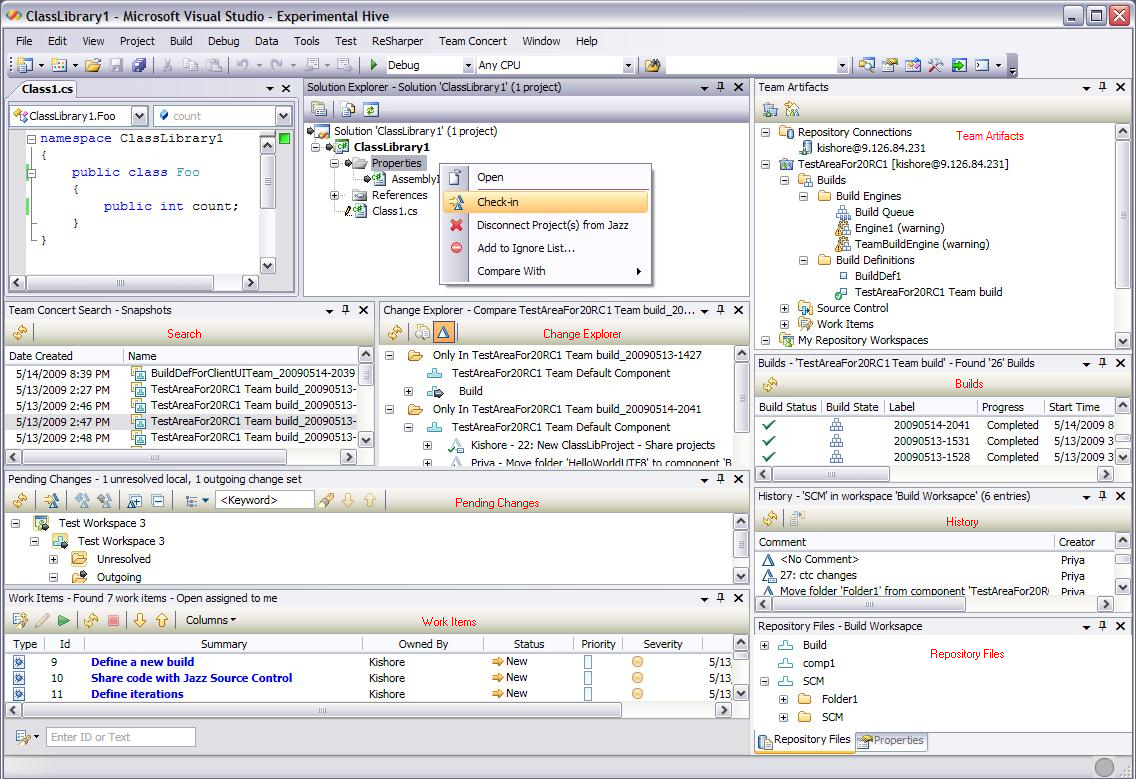Expand the Source Control node in Team Artifacts
The height and width of the screenshot is (779, 1136).
tap(785, 308)
